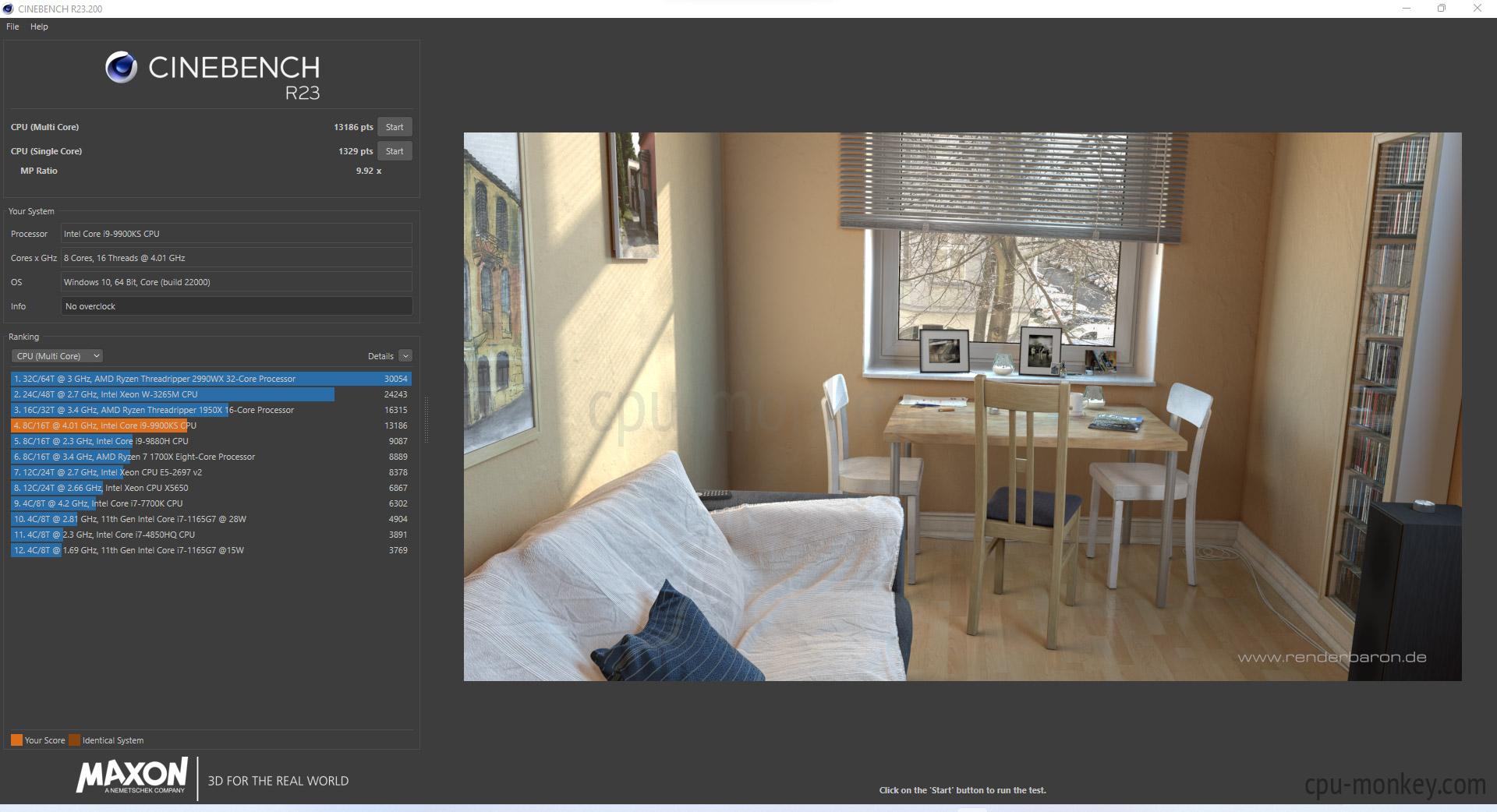Click the MP Ratio value 9.92 x

(369, 171)
